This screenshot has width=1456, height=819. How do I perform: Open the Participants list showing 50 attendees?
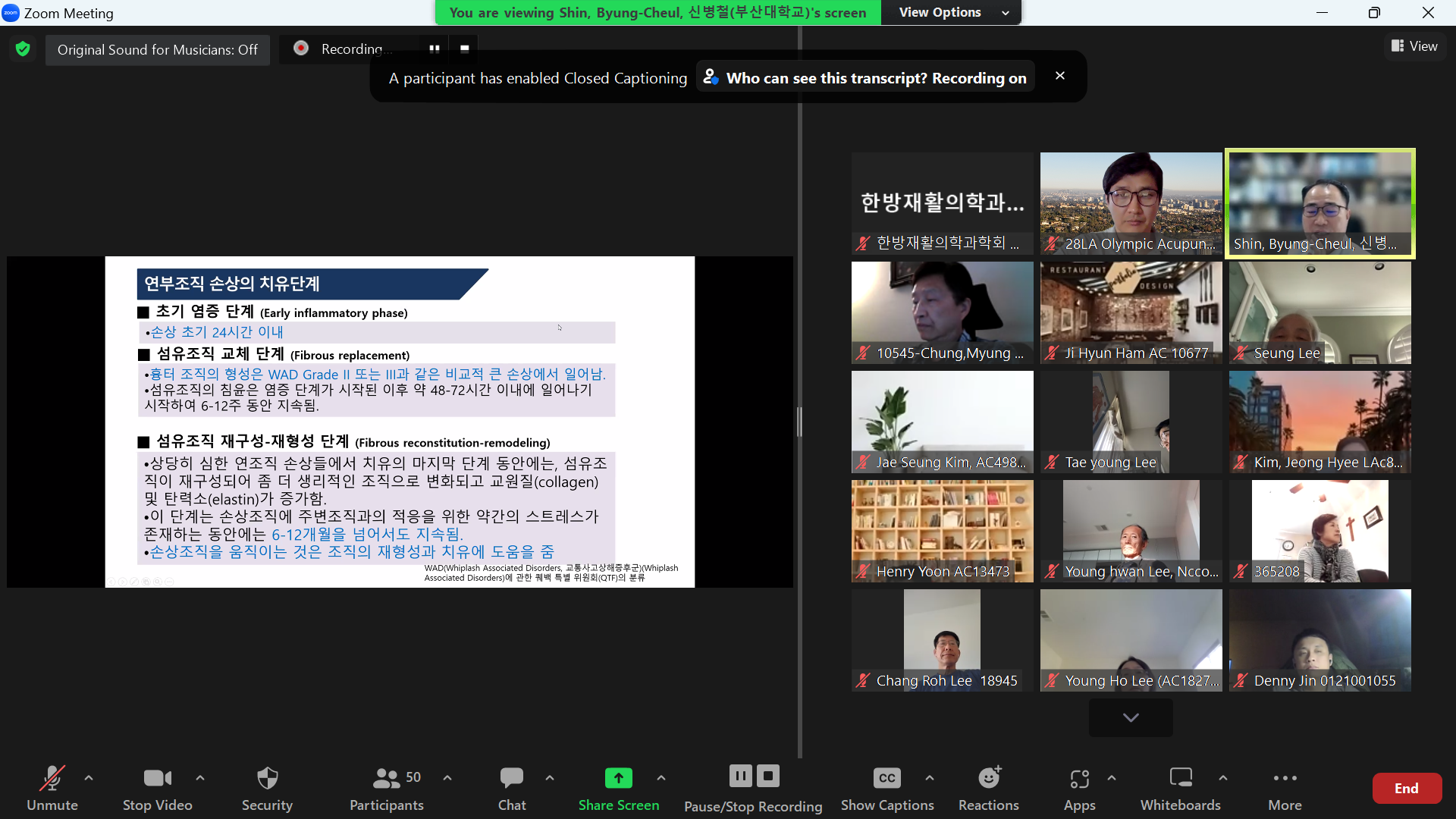387,788
